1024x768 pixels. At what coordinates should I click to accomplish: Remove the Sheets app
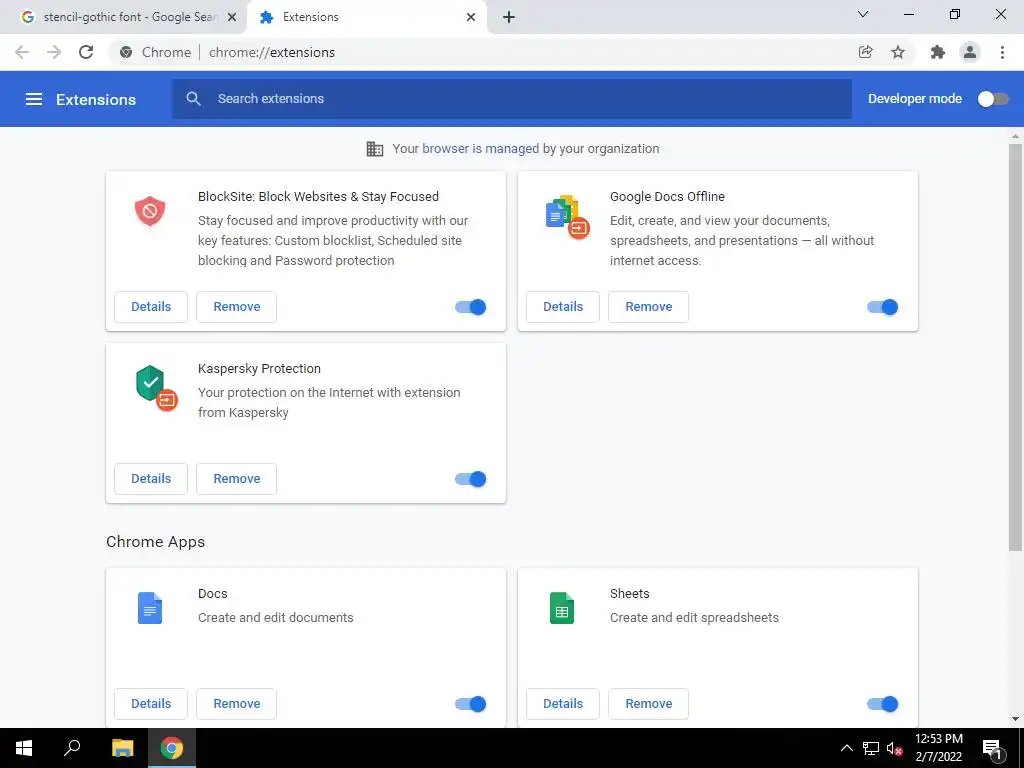click(x=648, y=703)
